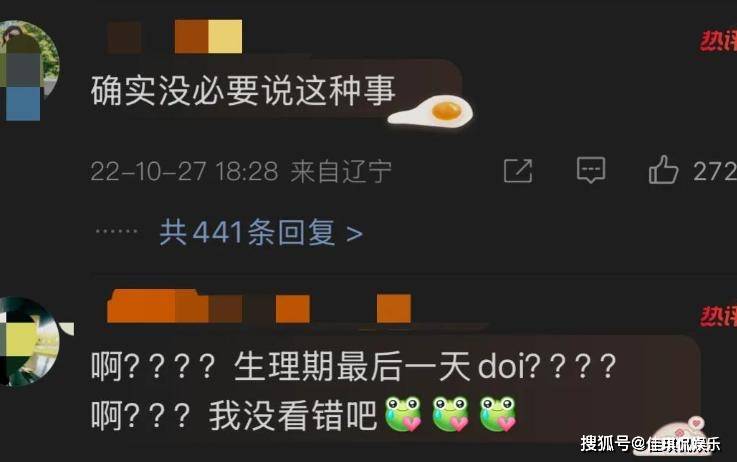The height and width of the screenshot is (462, 737).
Task: Open second commenter's username
Action: pyautogui.click(x=259, y=307)
